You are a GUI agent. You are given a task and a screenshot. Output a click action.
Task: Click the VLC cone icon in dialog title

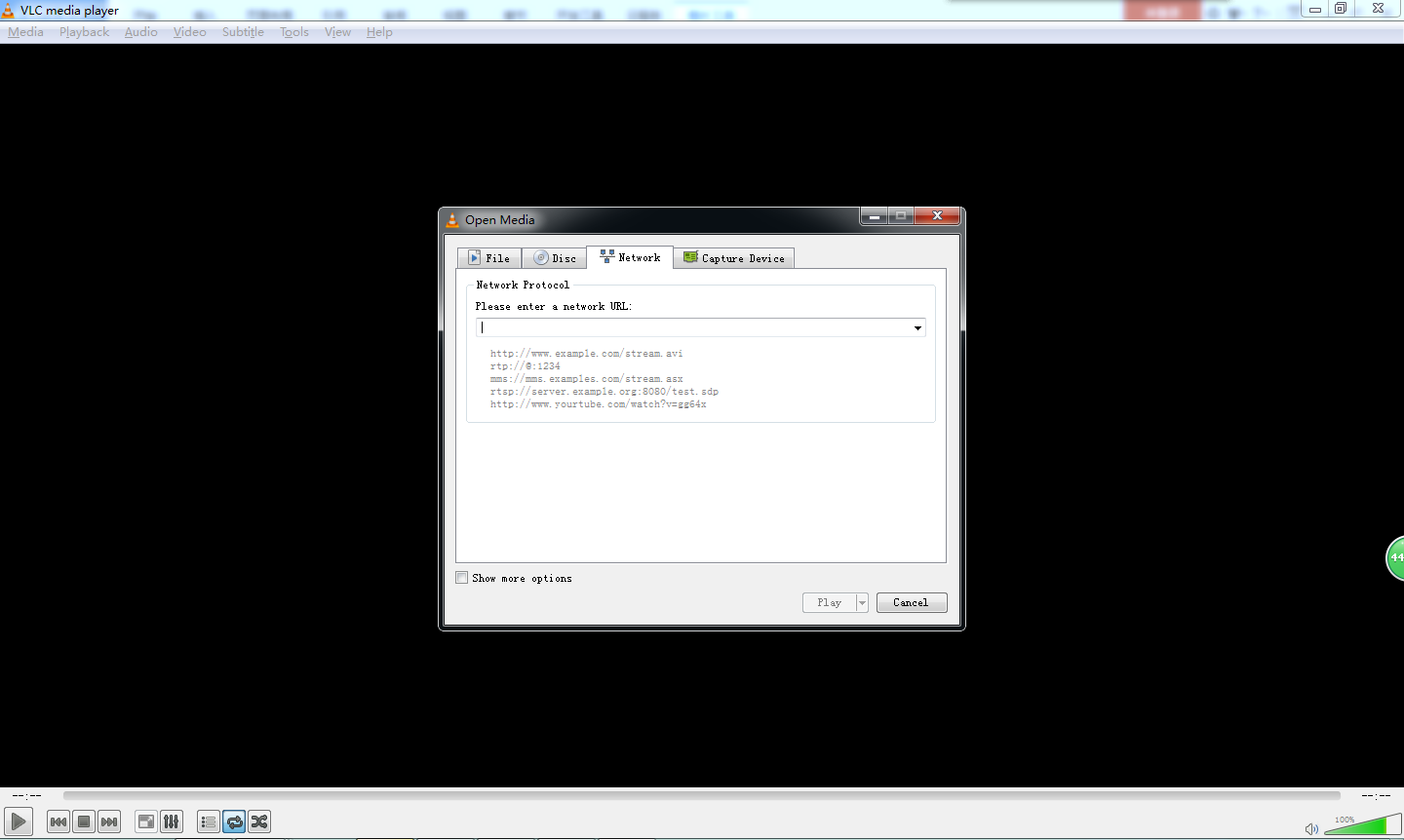(452, 220)
